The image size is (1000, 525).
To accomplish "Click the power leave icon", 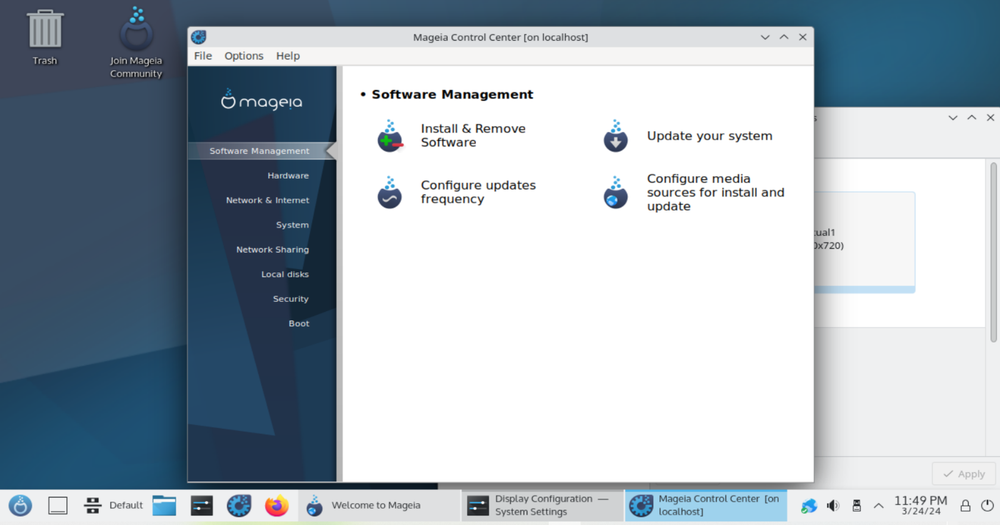I will [x=987, y=506].
